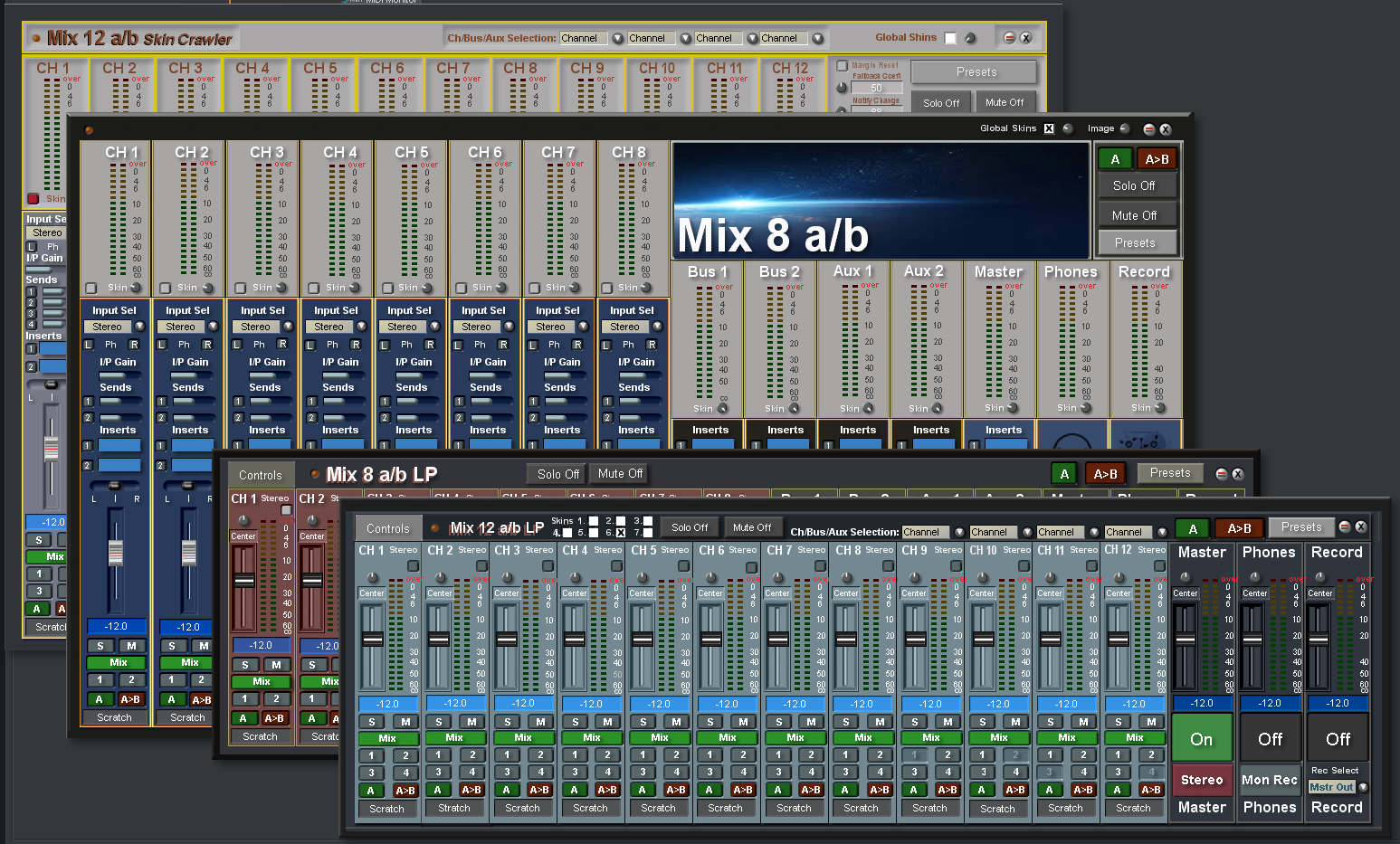Click the Scratch icon under CH 1 fader
Image resolution: width=1400 pixels, height=844 pixels.
[x=387, y=808]
